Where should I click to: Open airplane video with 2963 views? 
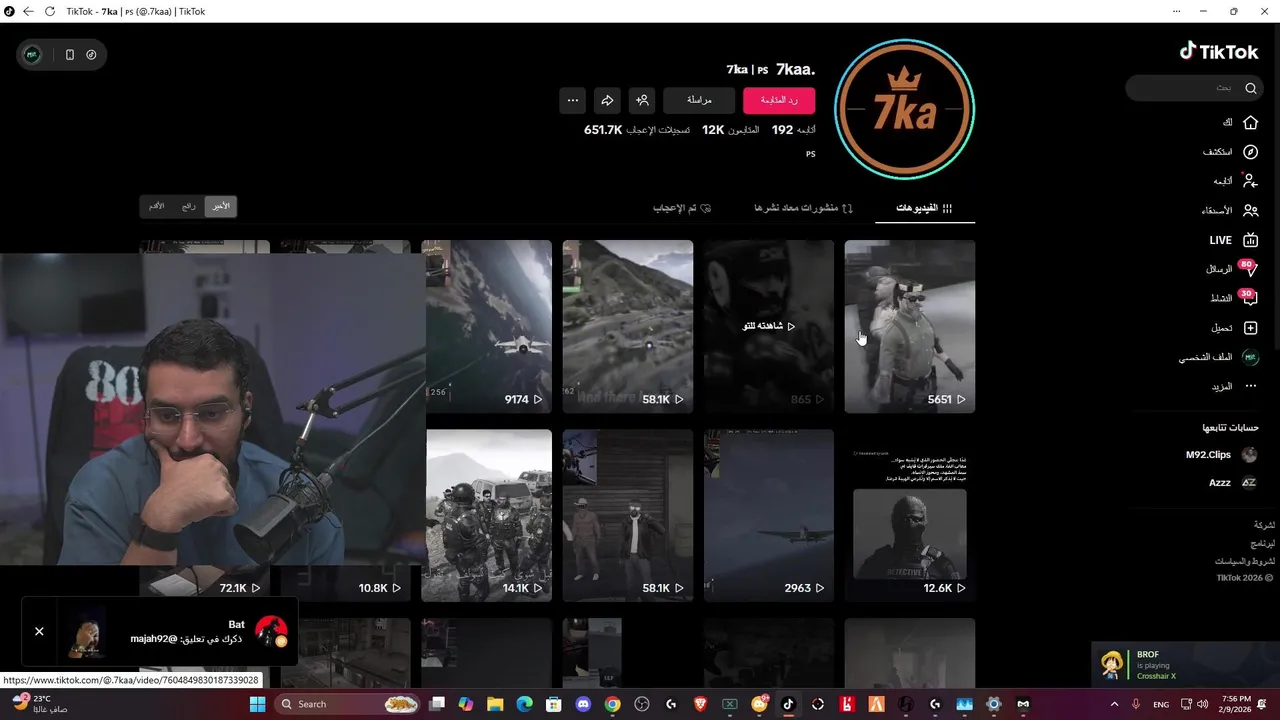[769, 516]
